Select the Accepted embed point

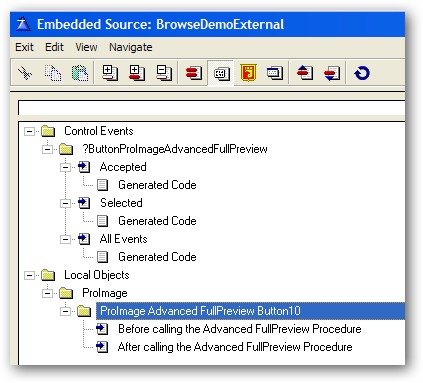pos(123,167)
